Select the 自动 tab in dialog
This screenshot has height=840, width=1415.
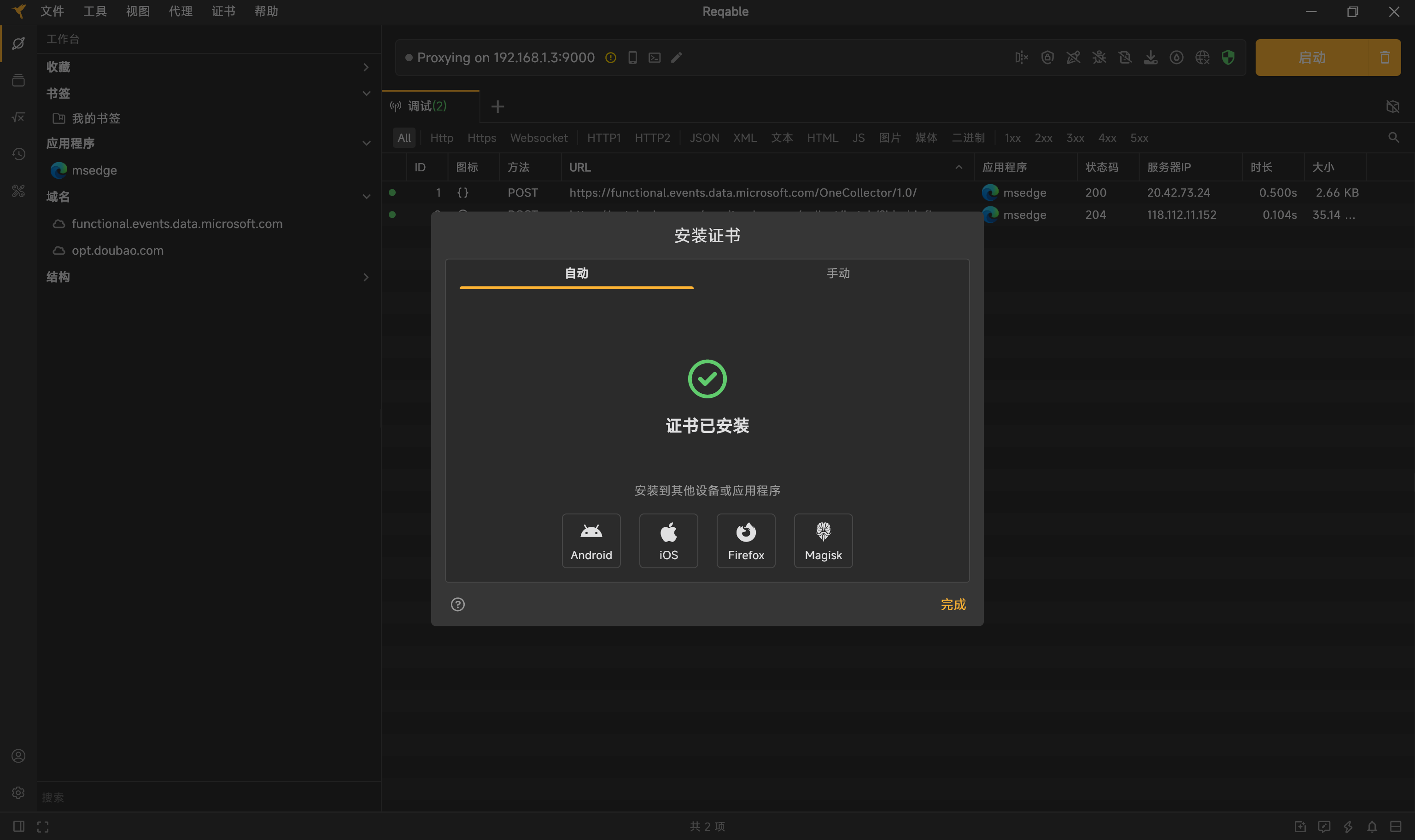click(x=576, y=274)
